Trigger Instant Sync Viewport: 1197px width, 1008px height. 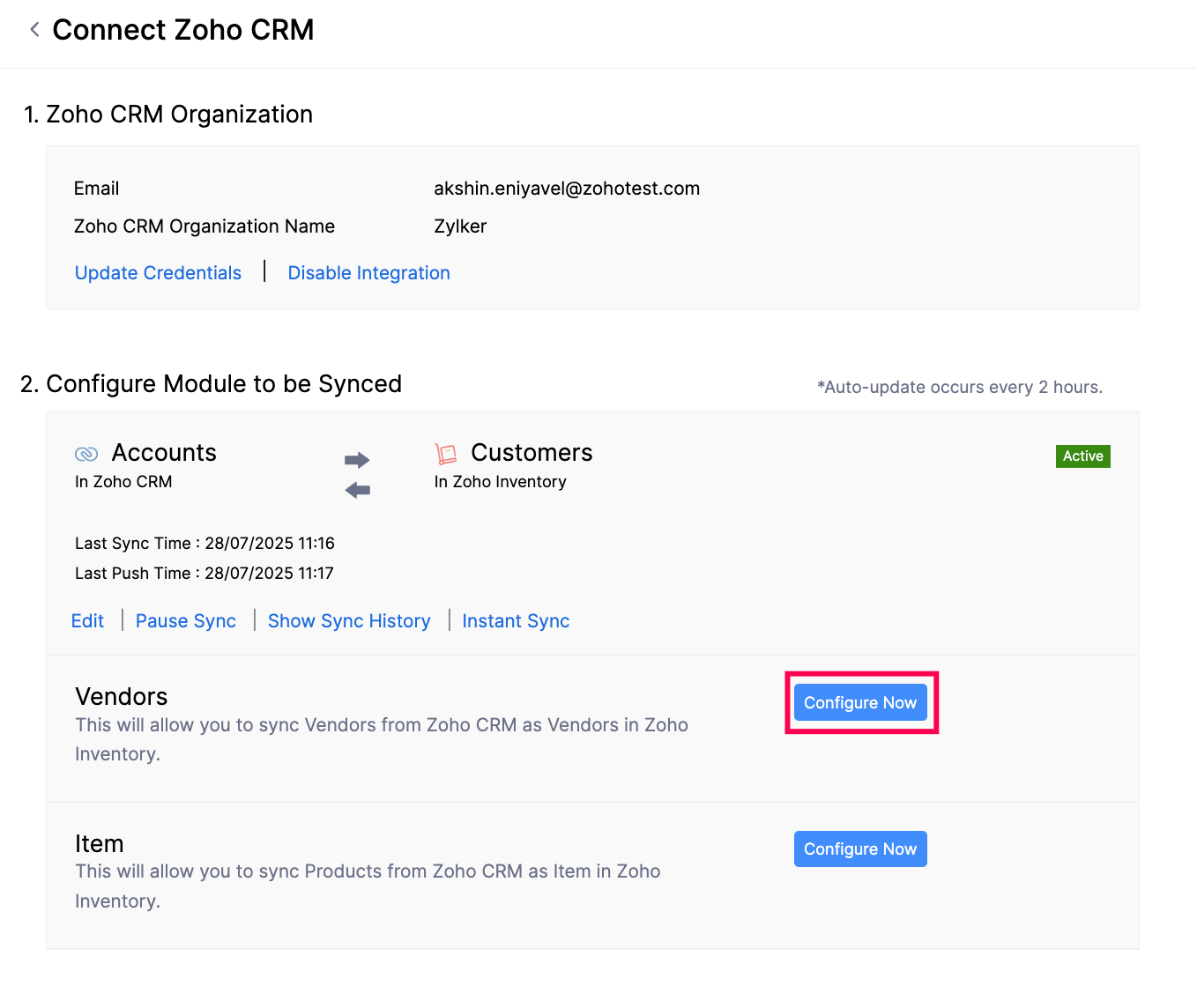tap(516, 621)
